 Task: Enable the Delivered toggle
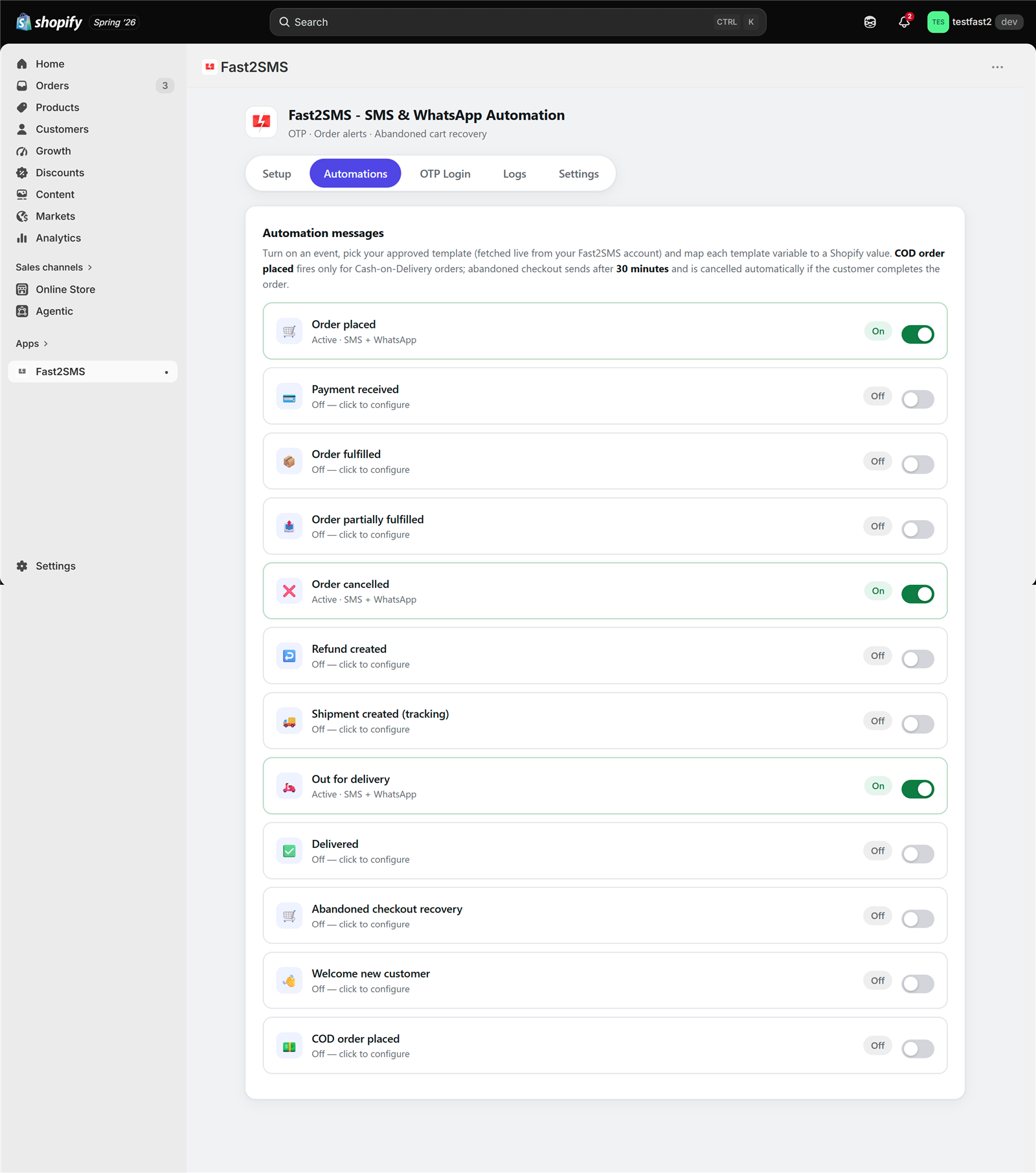point(918,854)
